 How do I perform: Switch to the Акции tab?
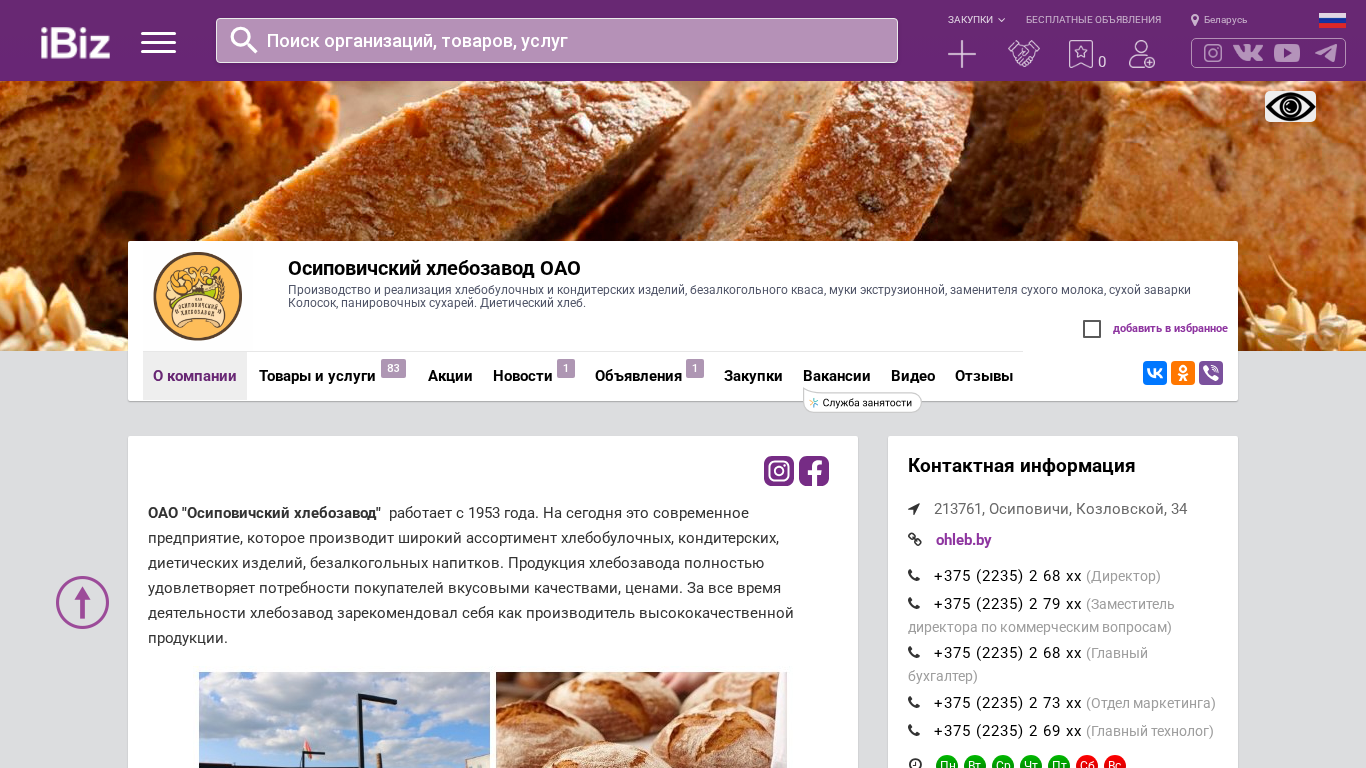[x=450, y=376]
